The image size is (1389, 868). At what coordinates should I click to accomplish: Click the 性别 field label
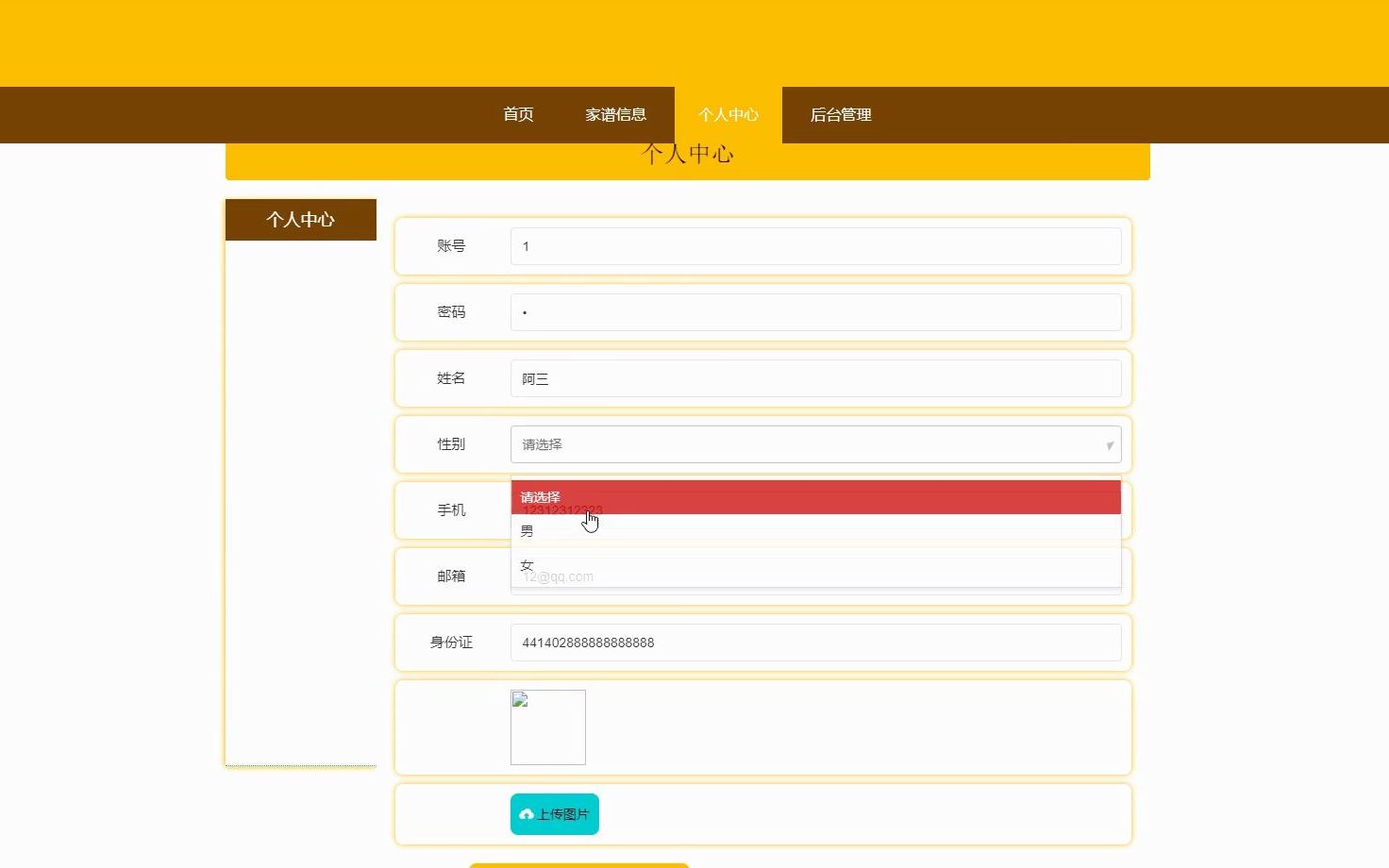(451, 443)
